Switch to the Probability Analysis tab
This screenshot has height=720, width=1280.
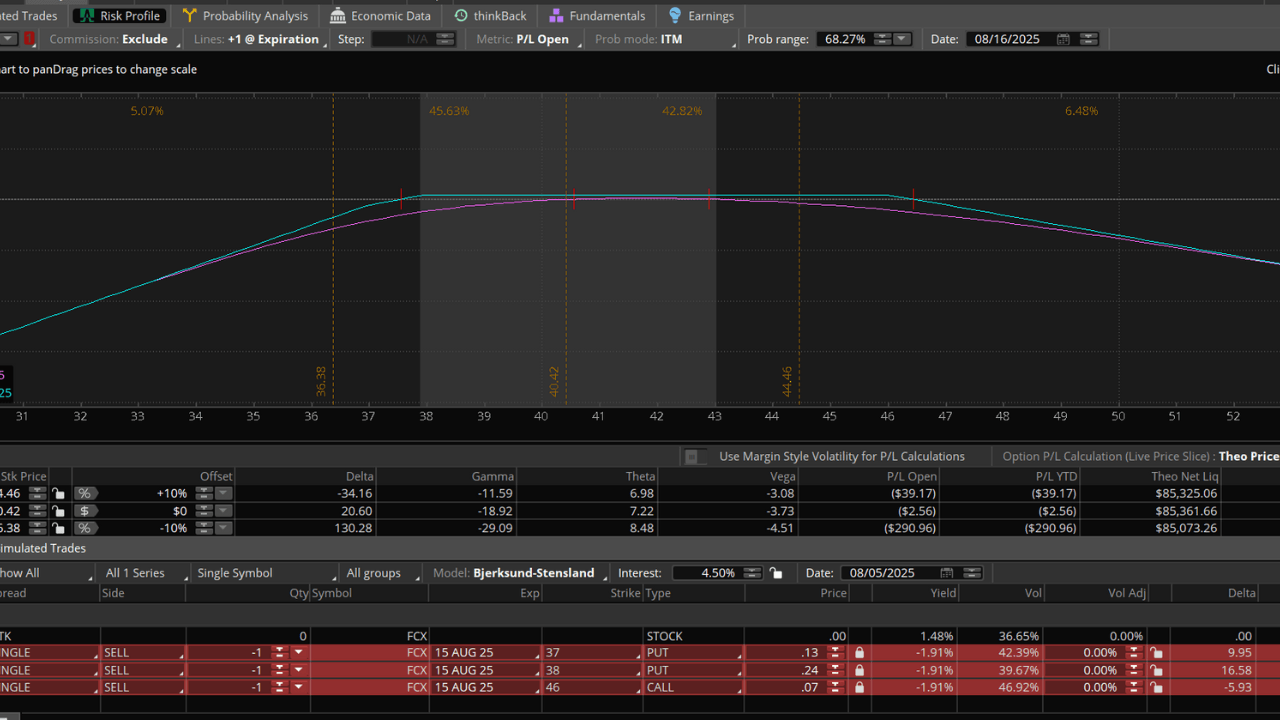click(245, 16)
